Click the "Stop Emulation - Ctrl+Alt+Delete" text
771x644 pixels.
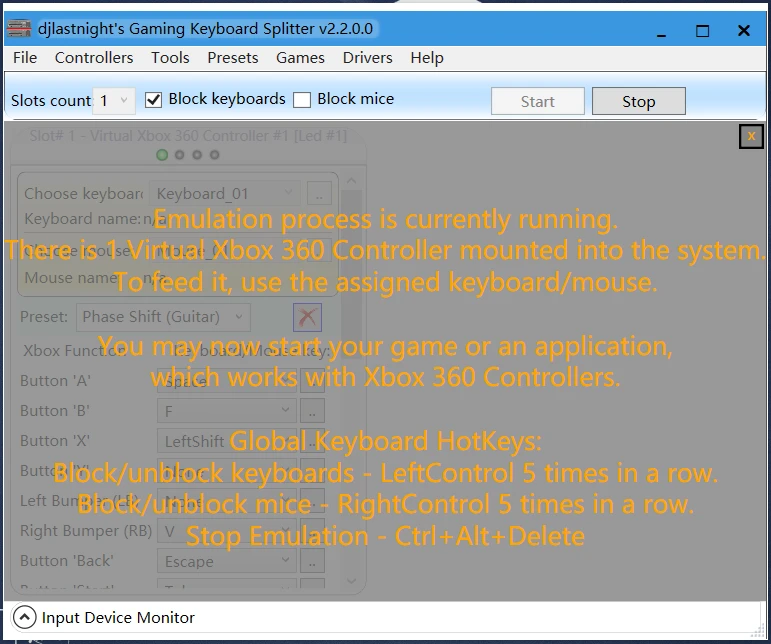[x=385, y=536]
